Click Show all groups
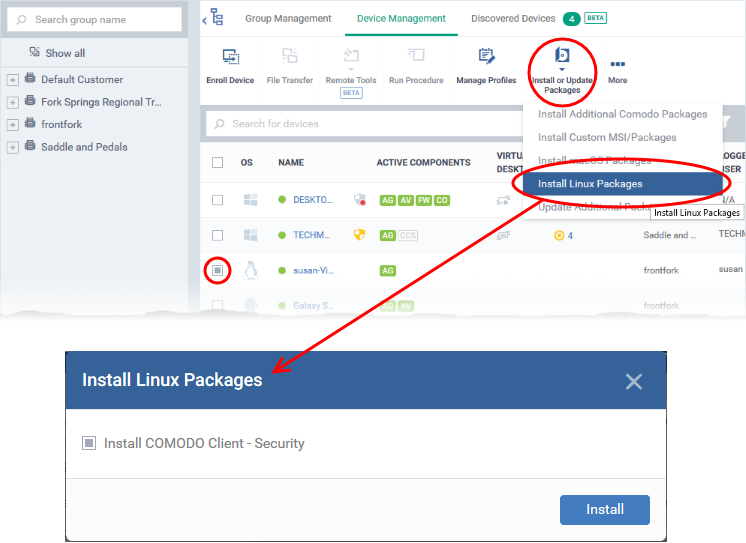Screen dimensions: 746x543 [x=65, y=53]
